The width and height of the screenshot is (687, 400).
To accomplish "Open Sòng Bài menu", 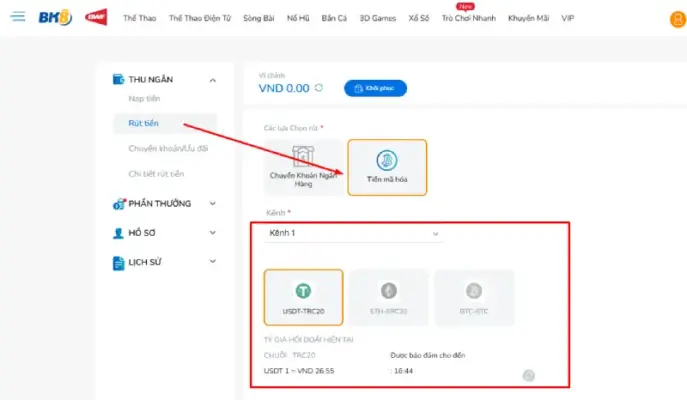I will 259,18.
